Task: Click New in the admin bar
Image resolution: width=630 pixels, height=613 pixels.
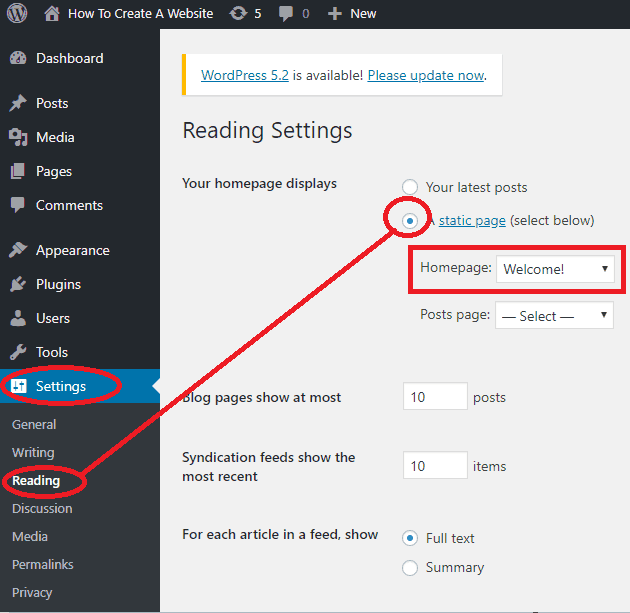Action: tap(363, 14)
